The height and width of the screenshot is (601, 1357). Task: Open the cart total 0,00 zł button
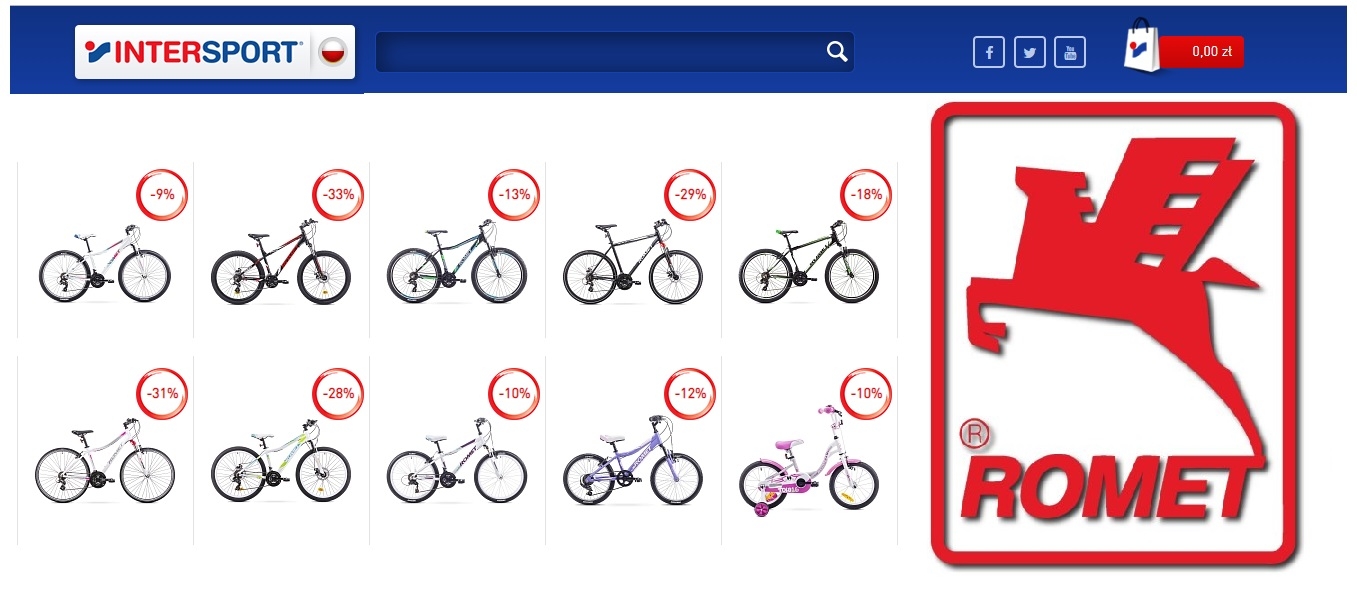pyautogui.click(x=1203, y=52)
